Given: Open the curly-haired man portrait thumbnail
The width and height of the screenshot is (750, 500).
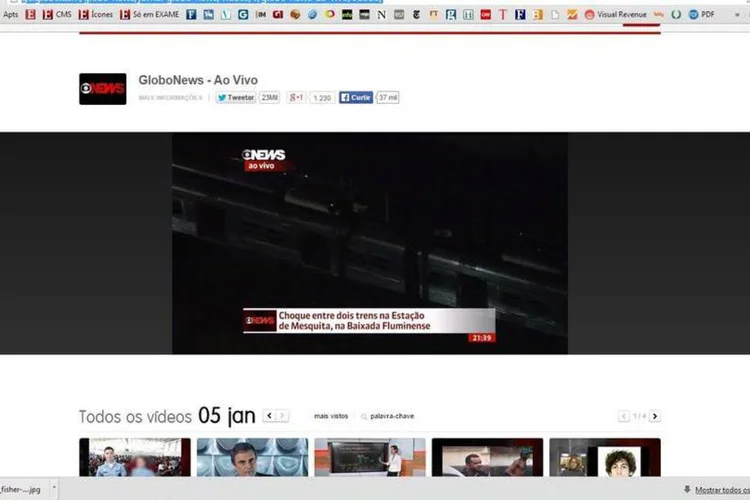Looking at the screenshot, I should (605, 457).
